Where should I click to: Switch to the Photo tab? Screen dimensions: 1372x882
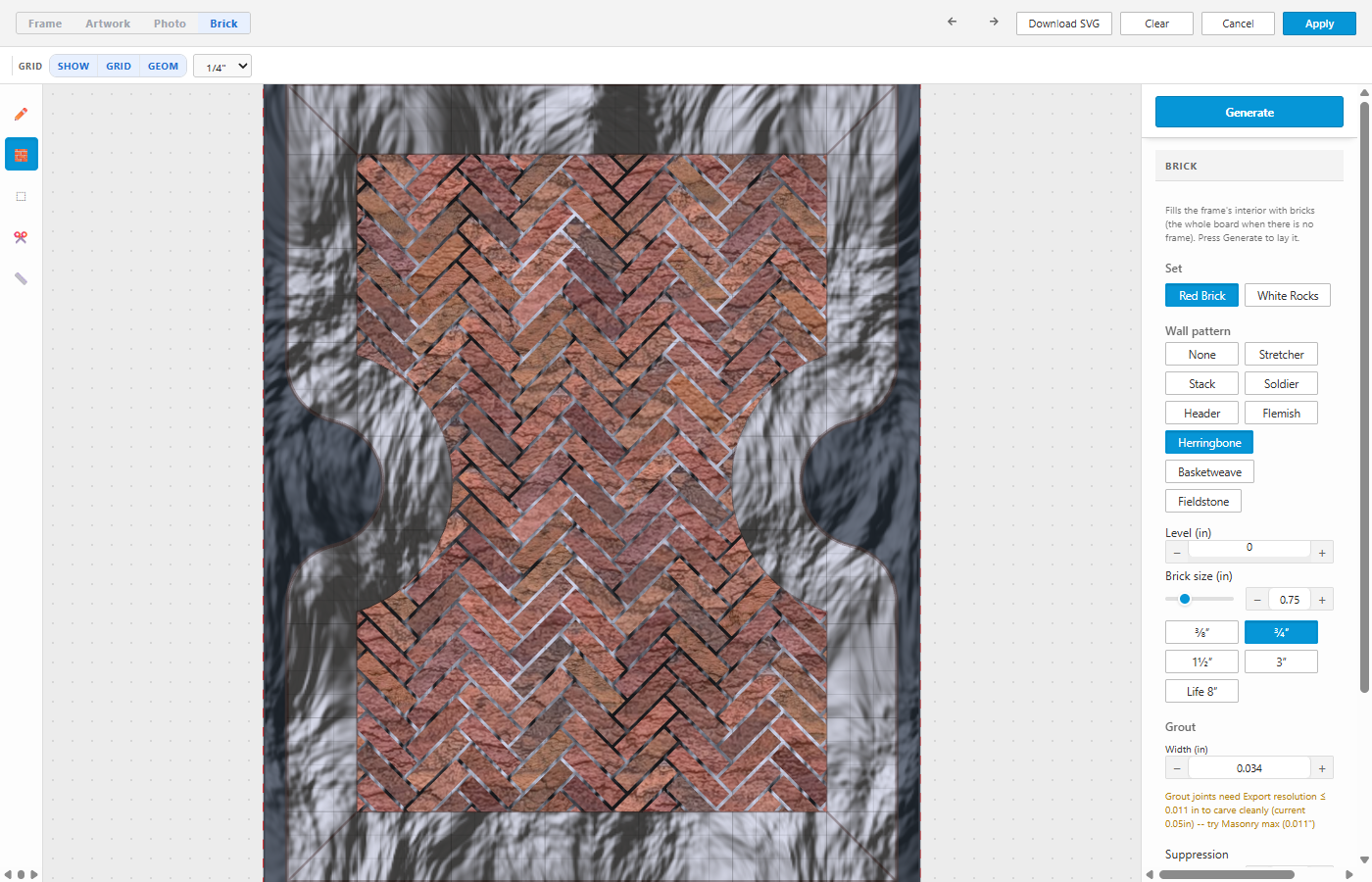(170, 24)
